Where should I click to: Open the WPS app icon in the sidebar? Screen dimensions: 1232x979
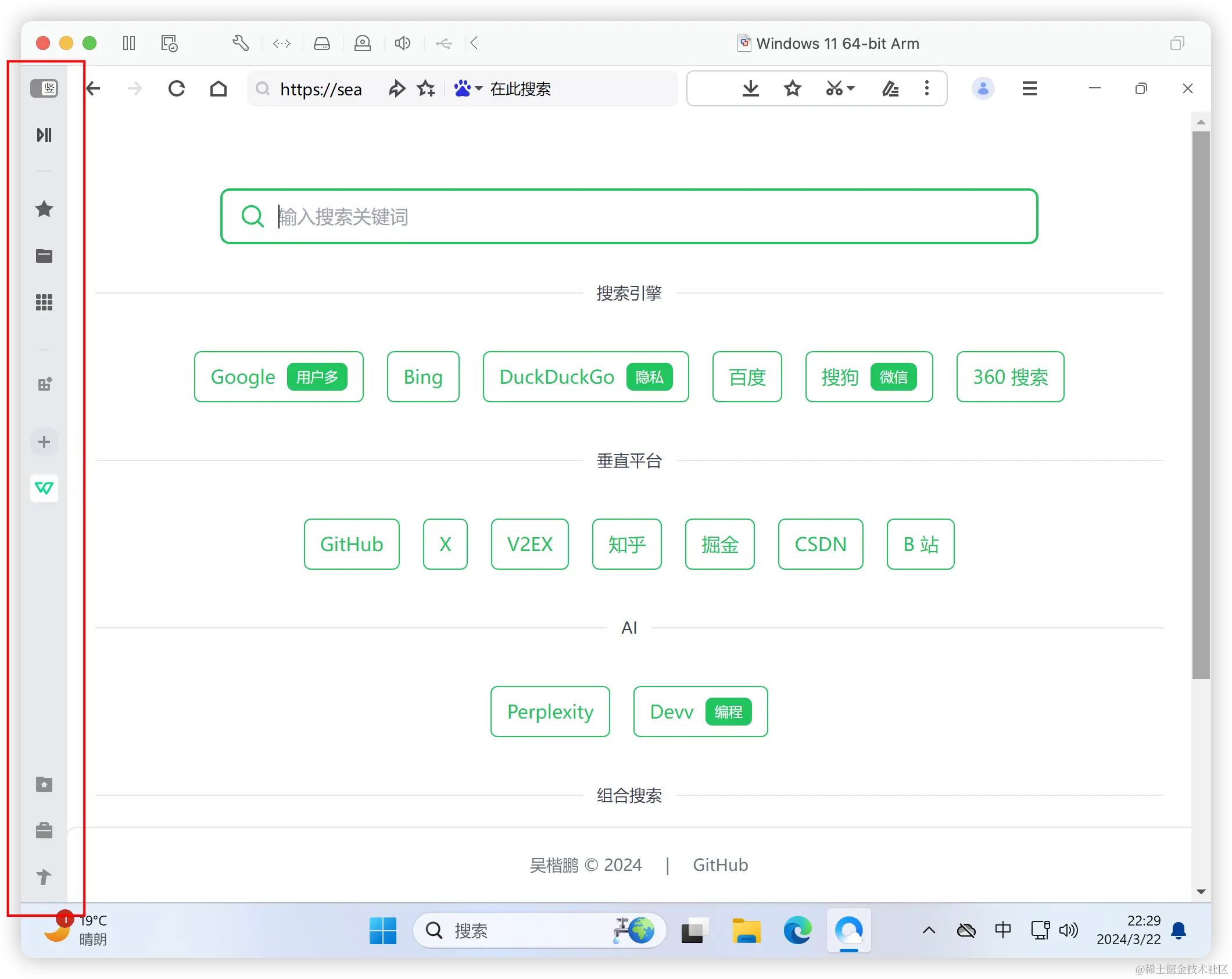coord(44,488)
